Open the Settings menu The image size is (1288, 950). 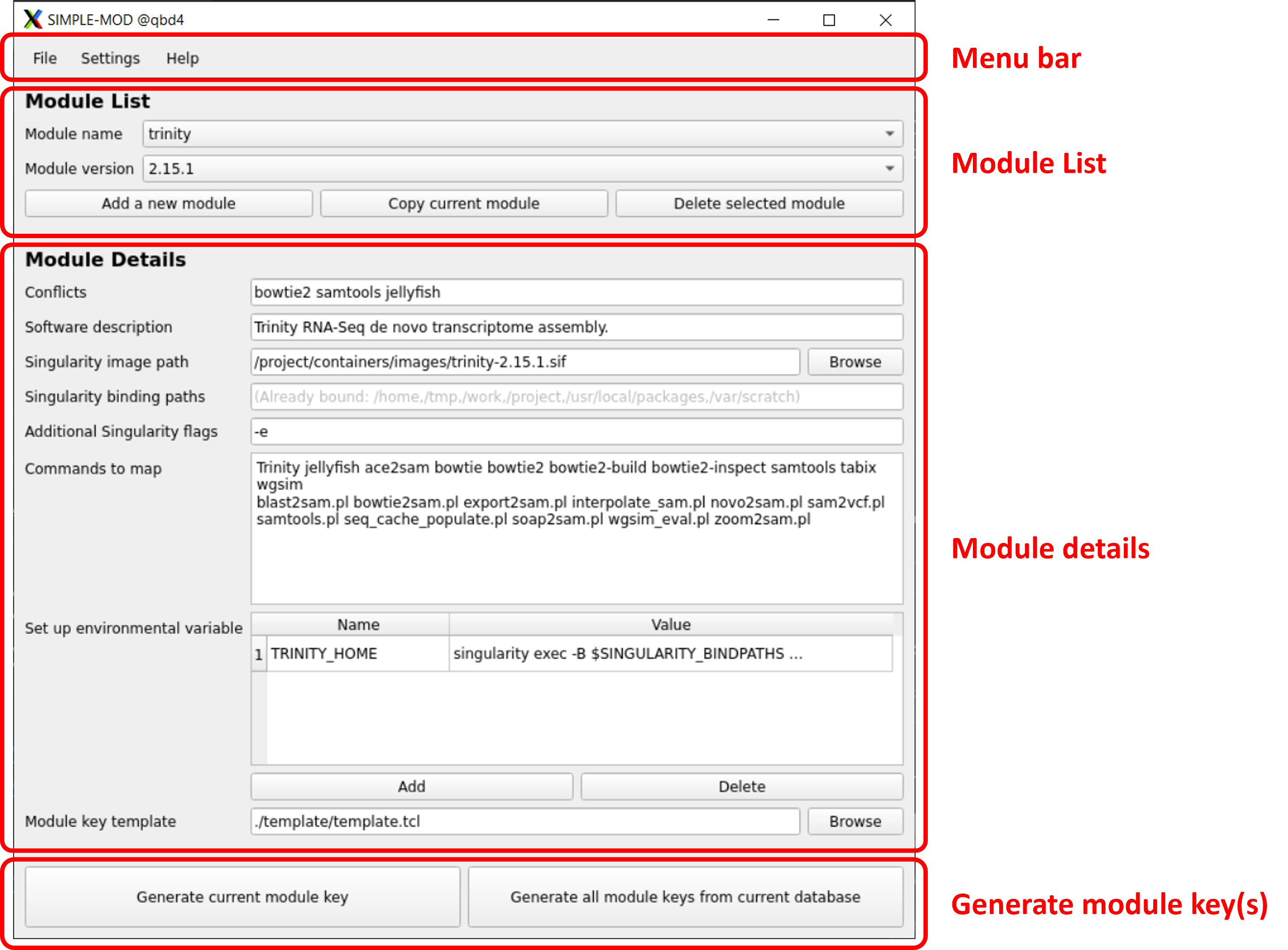click(110, 59)
